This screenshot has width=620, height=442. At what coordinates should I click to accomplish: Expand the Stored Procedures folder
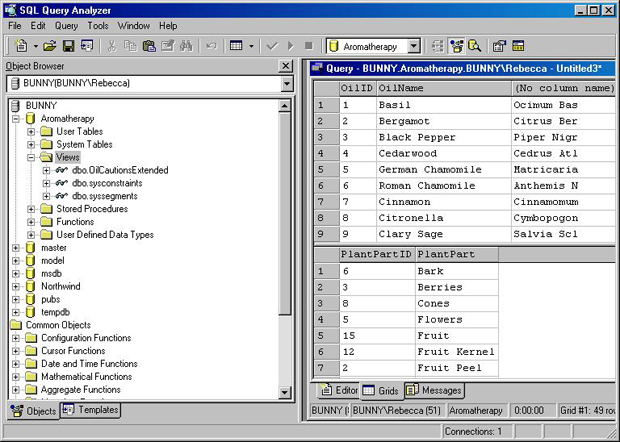coord(31,209)
